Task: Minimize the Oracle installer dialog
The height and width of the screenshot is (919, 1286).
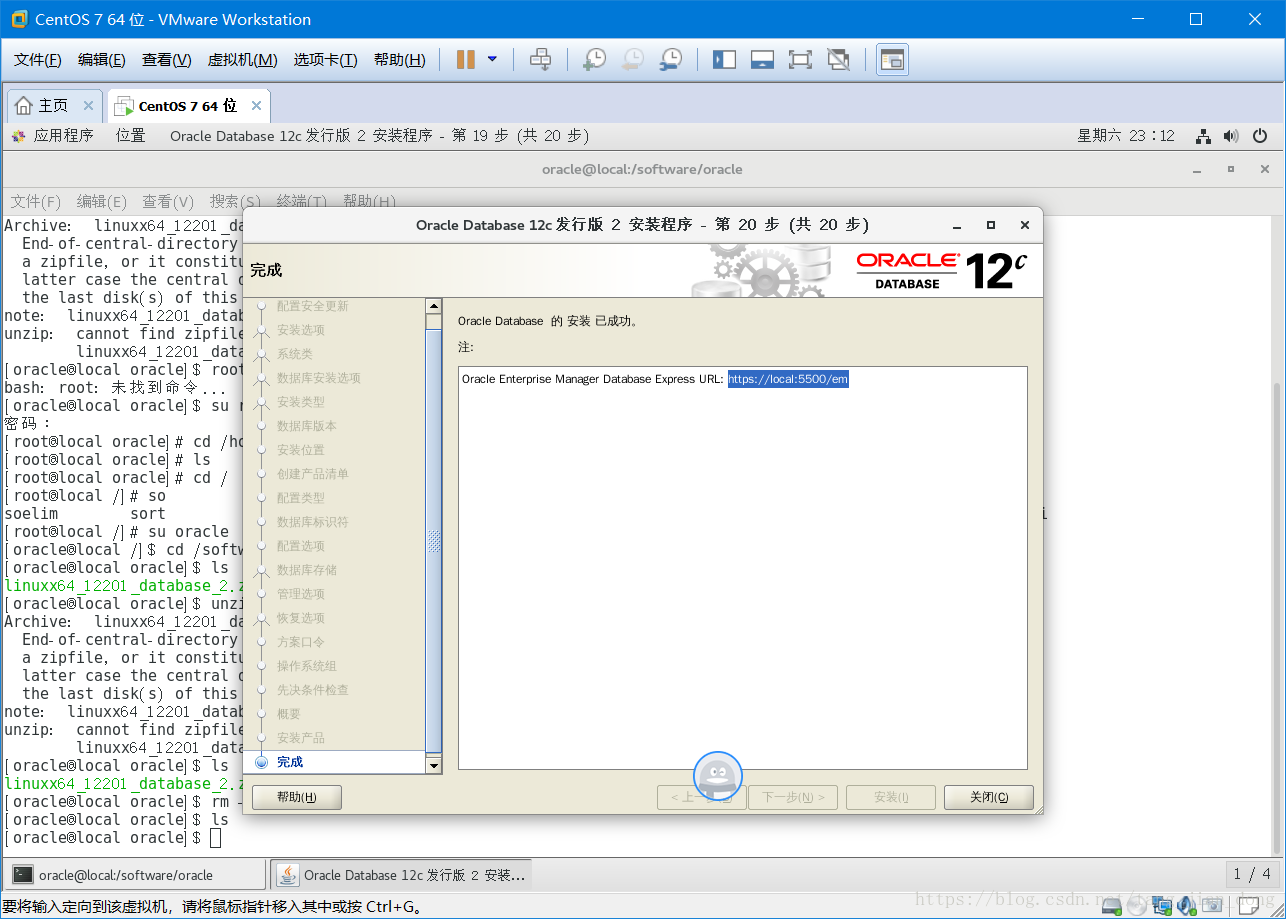Action: click(x=957, y=225)
